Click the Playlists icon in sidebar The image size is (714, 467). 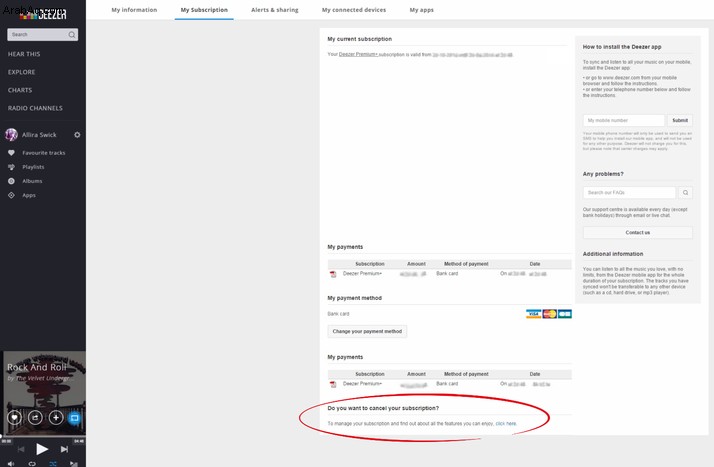tap(11, 167)
